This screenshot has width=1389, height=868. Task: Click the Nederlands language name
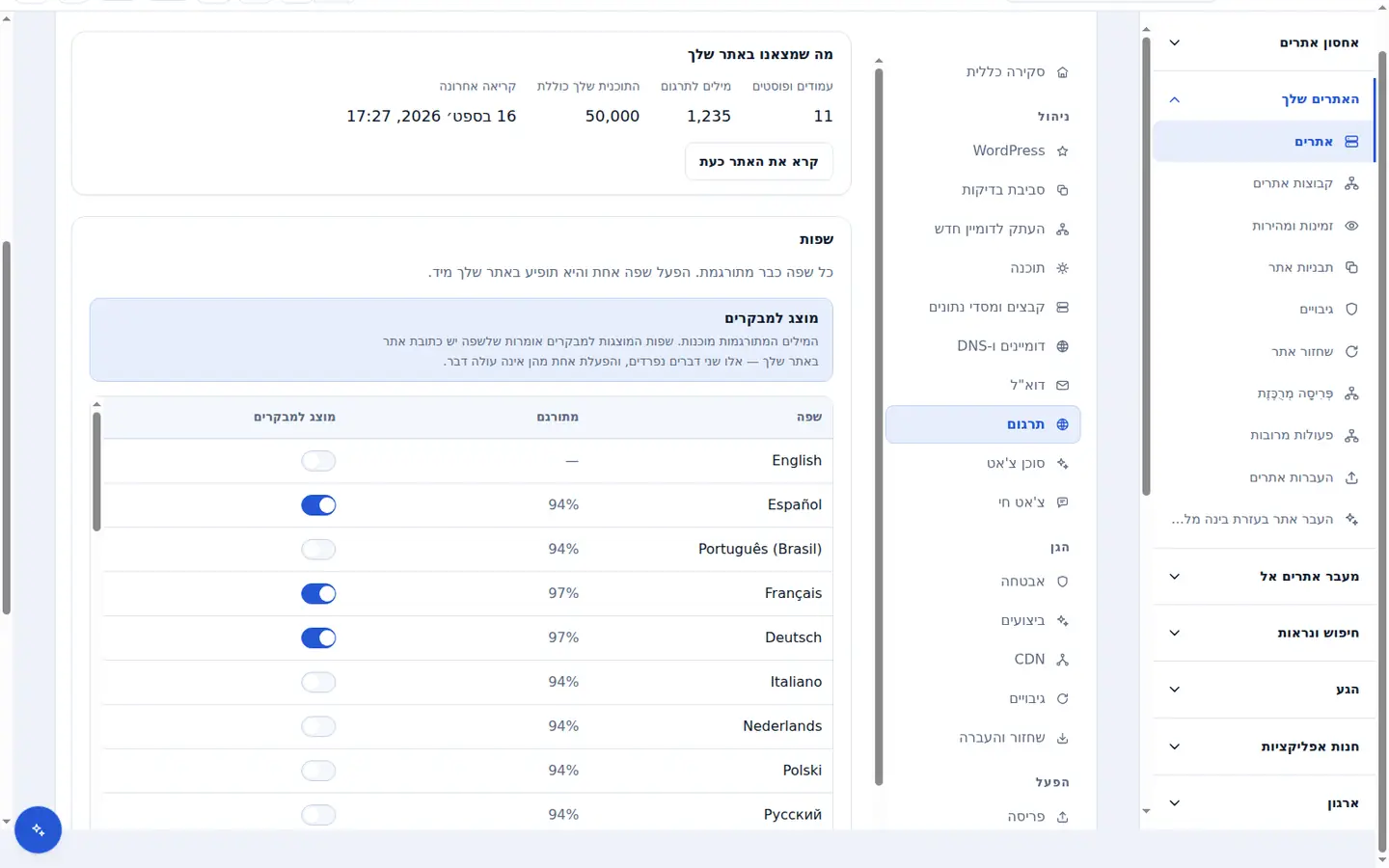(782, 726)
